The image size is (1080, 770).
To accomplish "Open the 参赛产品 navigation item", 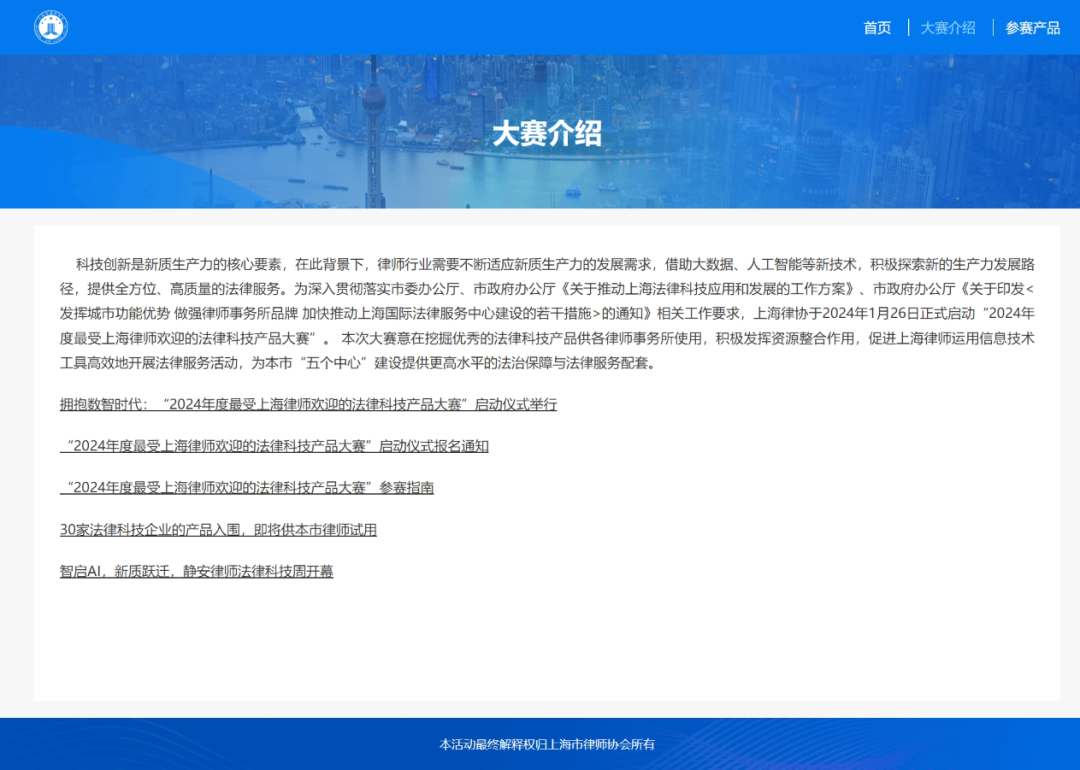I will (x=1033, y=28).
